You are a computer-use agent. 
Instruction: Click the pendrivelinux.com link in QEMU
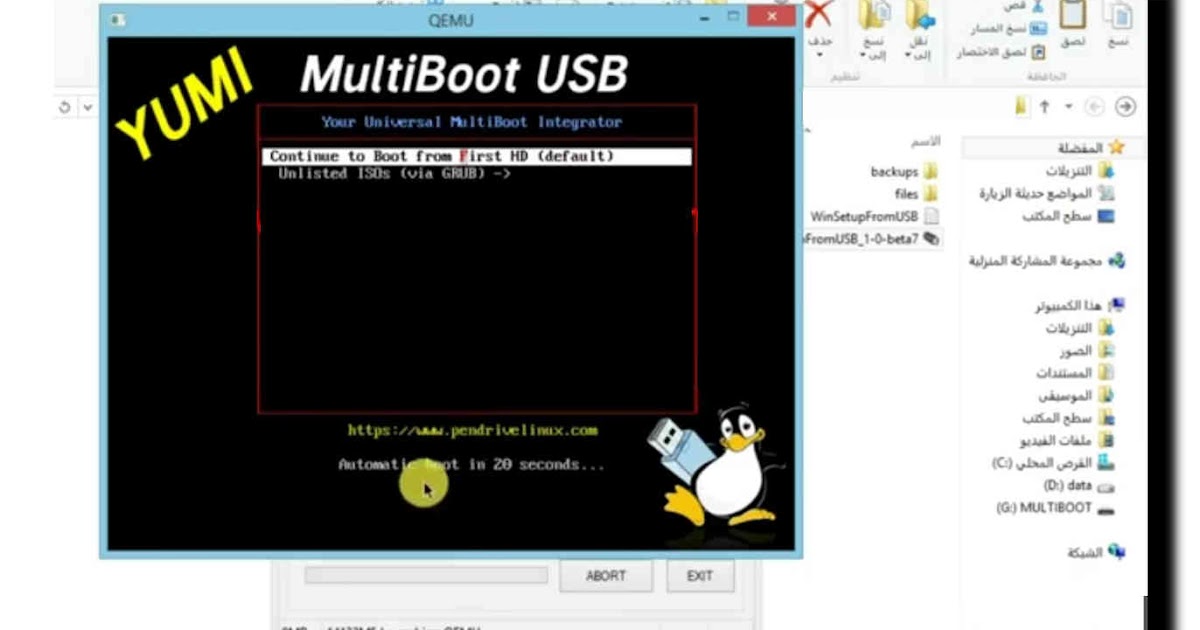472,430
